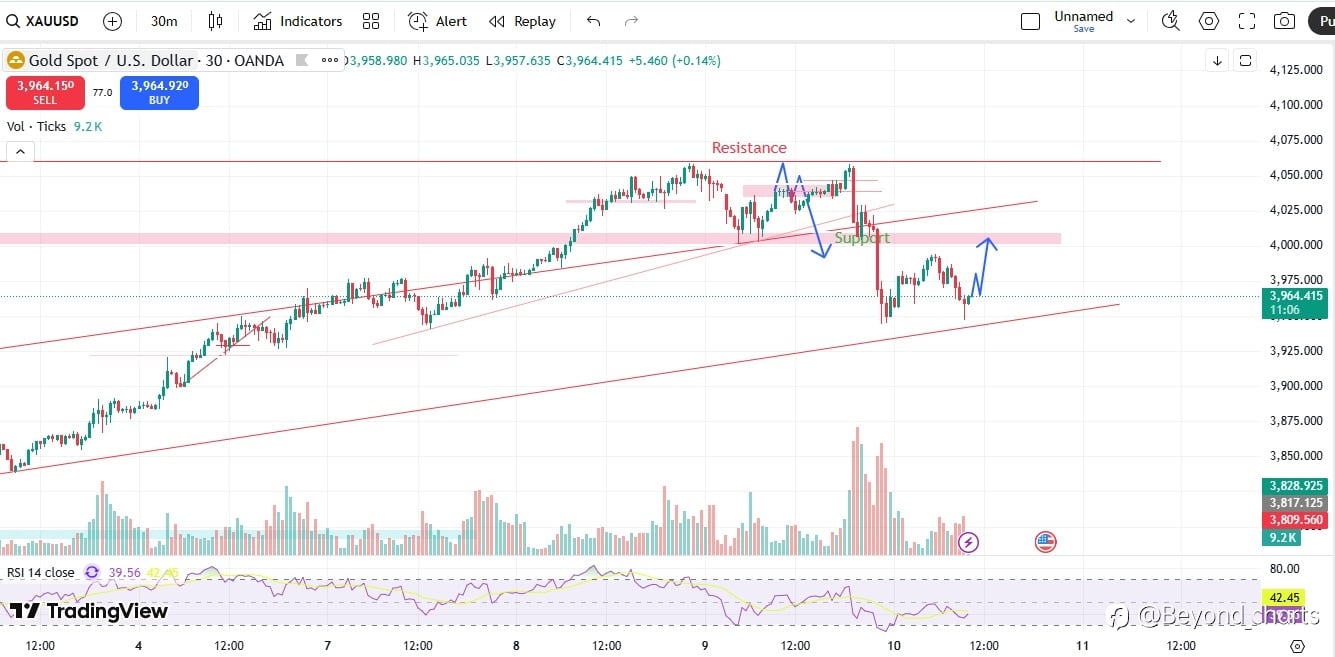This screenshot has height=657, width=1335.
Task: Open the quick search icon
Action: tap(1170, 21)
